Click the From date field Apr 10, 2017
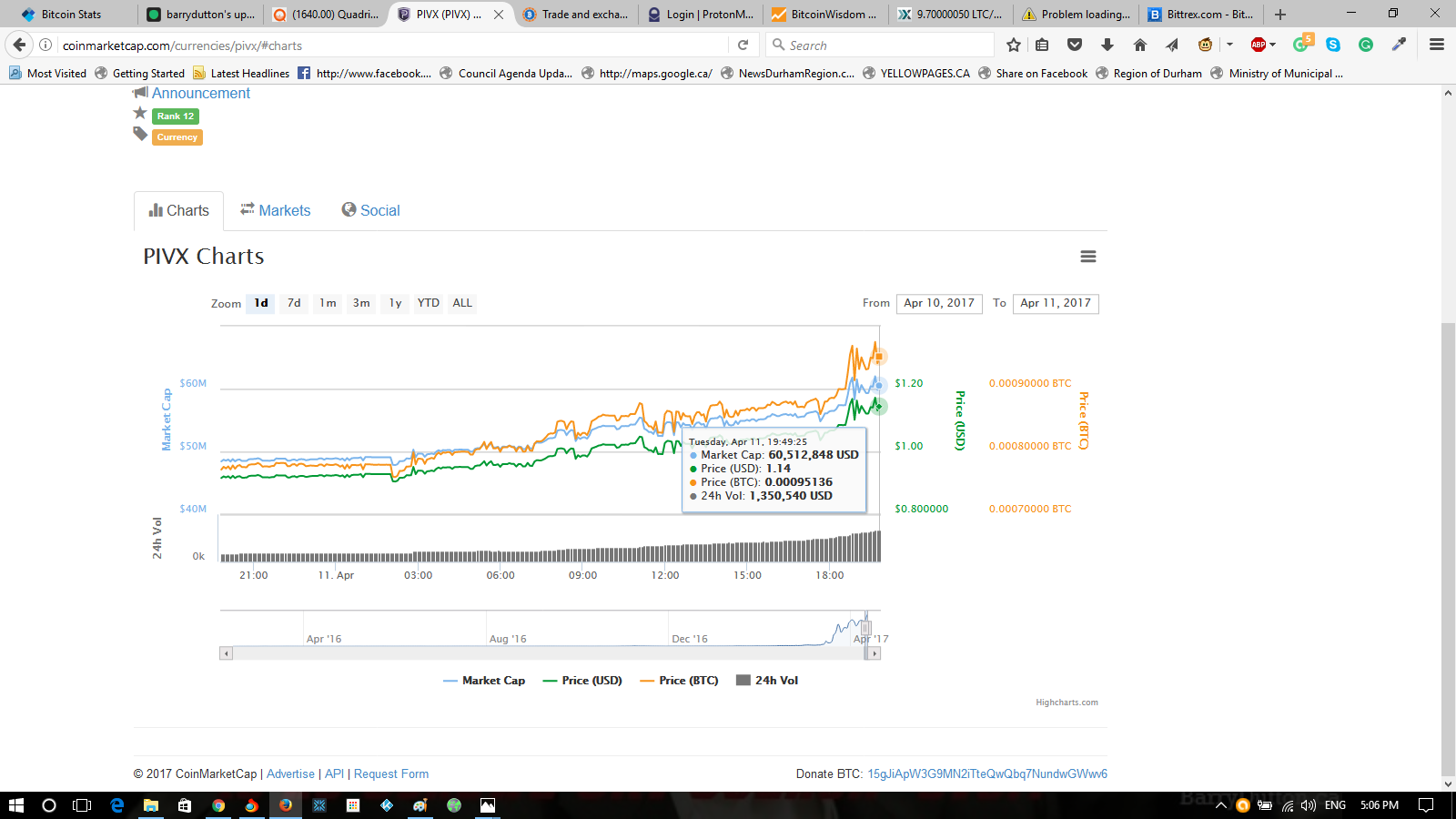The width and height of the screenshot is (1456, 819). coord(939,303)
